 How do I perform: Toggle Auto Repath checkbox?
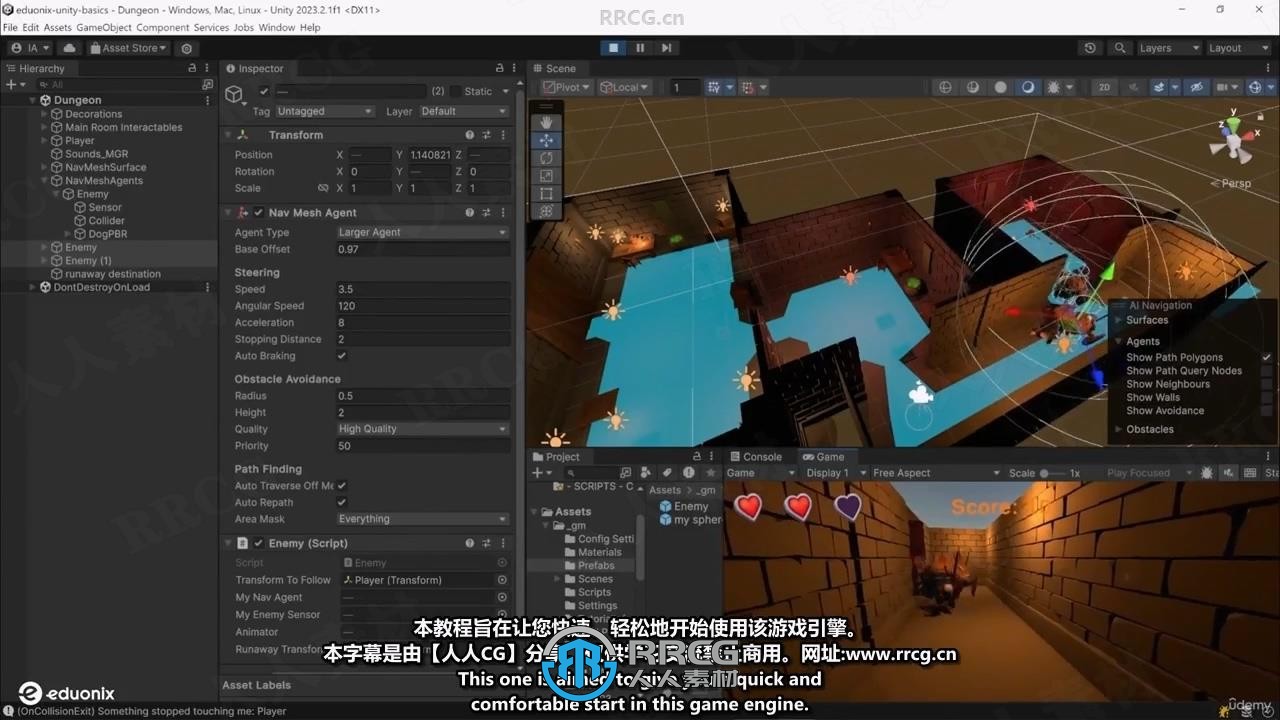point(342,502)
